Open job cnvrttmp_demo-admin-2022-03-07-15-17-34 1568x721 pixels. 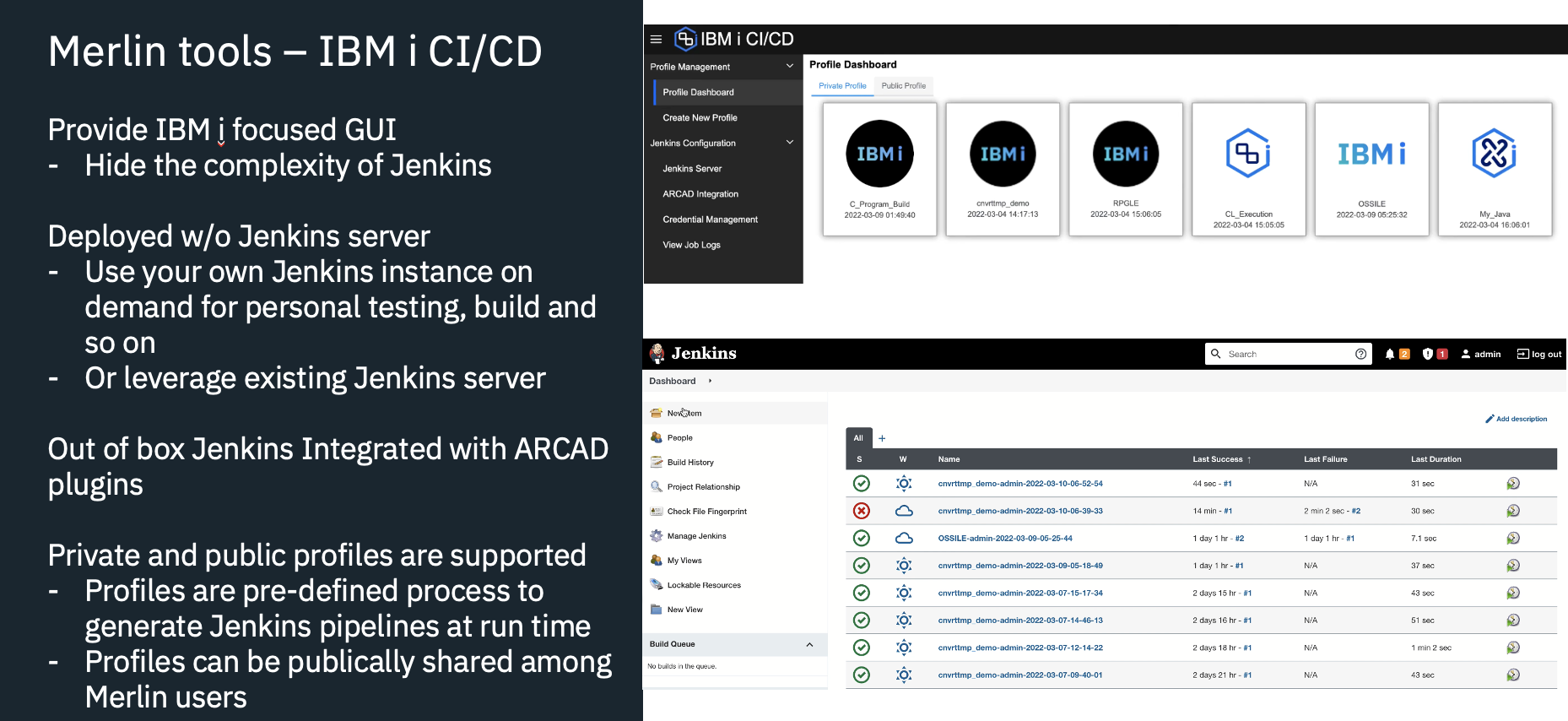pyautogui.click(x=1020, y=593)
